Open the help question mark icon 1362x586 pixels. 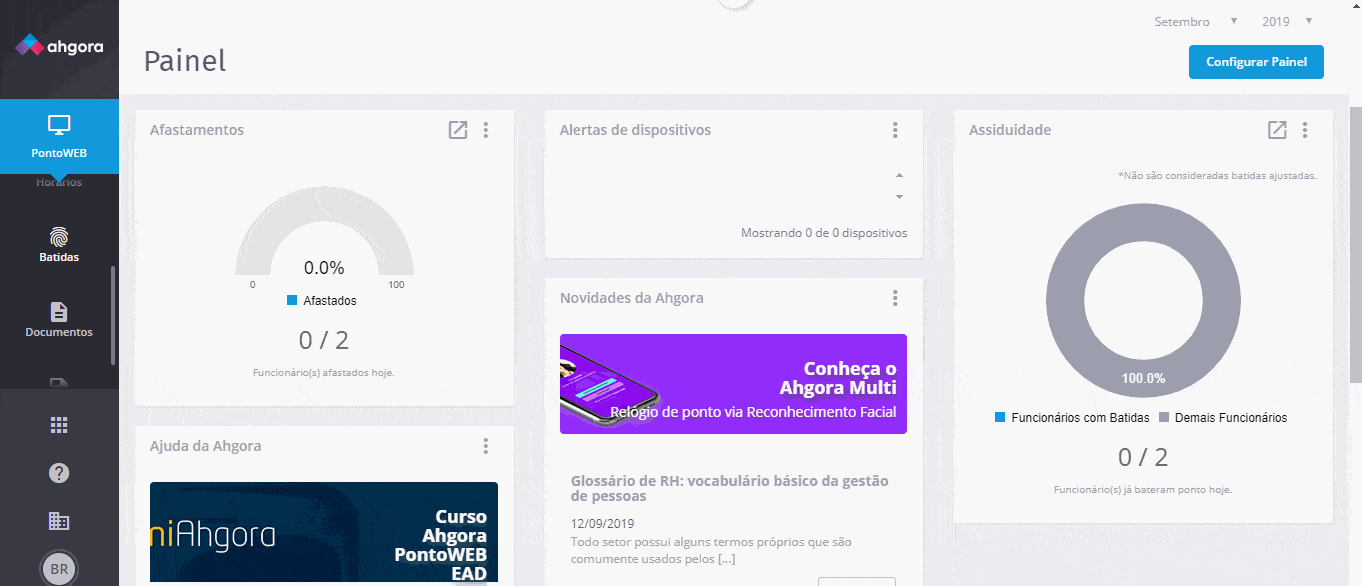pos(59,473)
